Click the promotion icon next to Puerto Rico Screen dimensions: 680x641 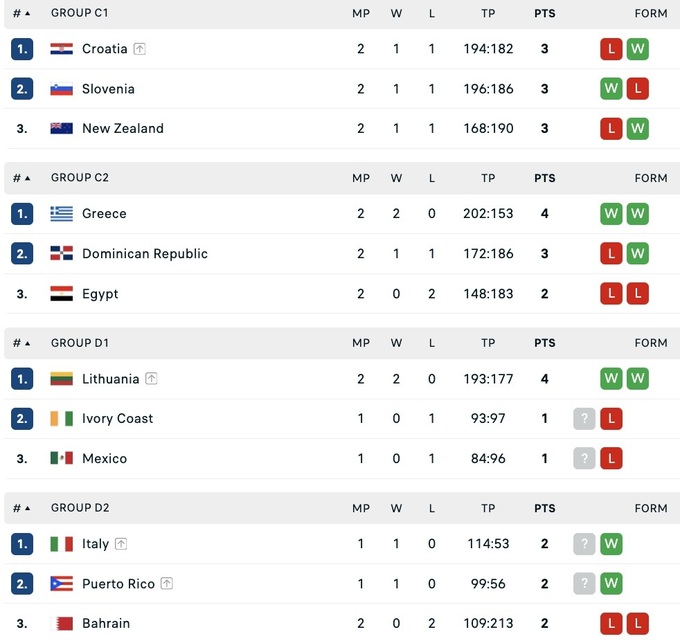point(167,584)
